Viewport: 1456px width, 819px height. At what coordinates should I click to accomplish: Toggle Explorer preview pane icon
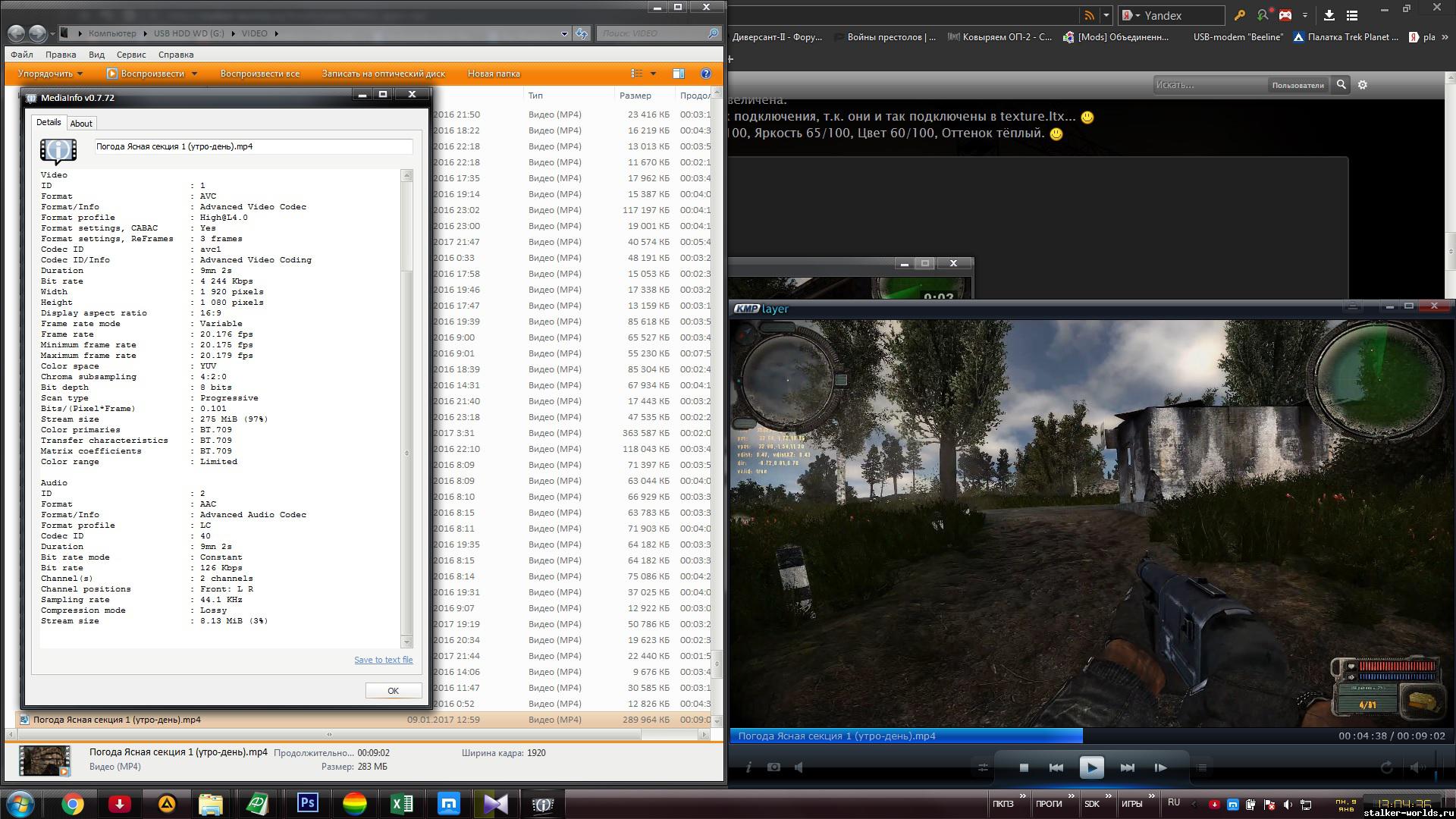pos(679,74)
